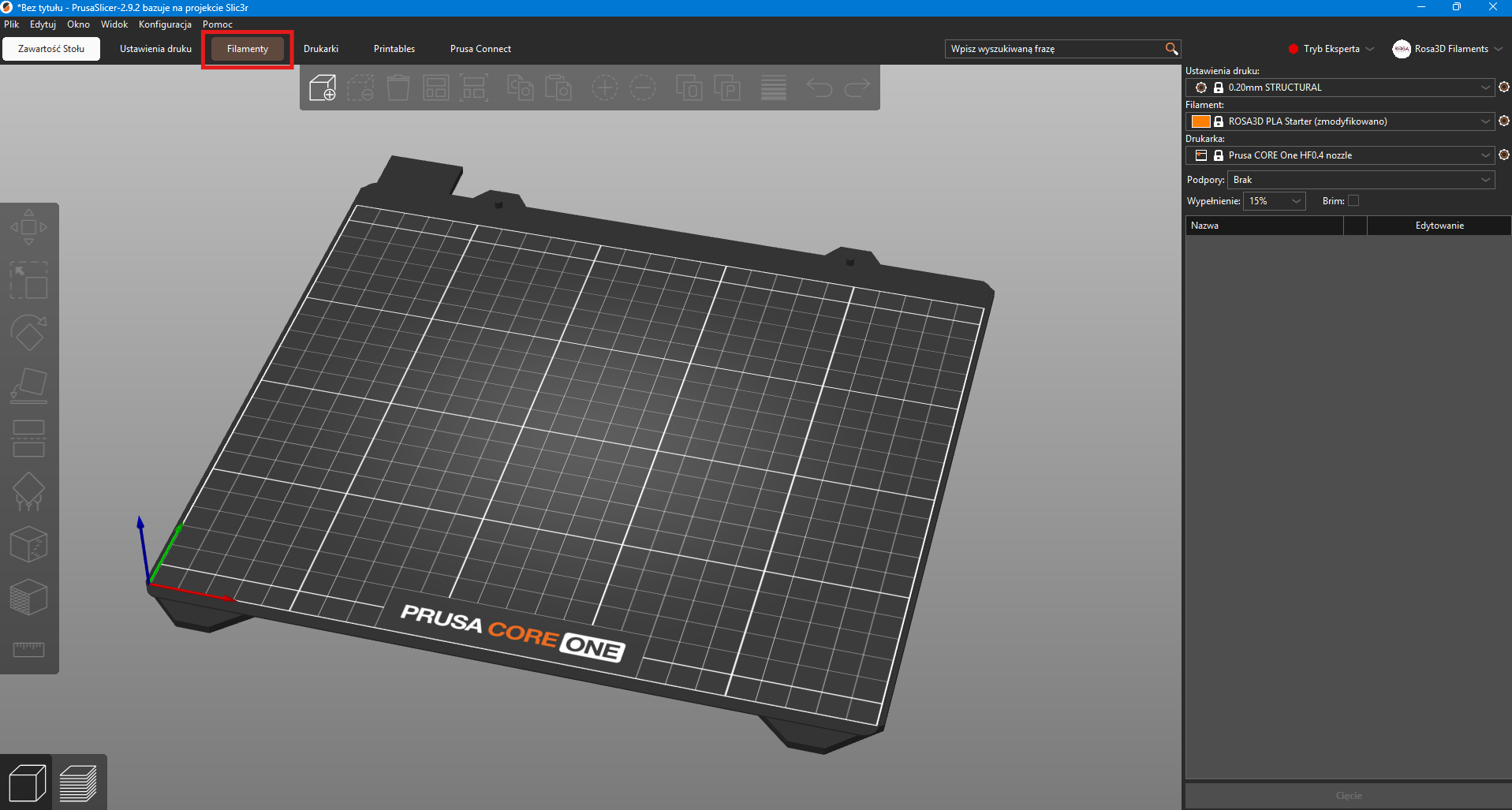Open the Plik menu

click(12, 24)
